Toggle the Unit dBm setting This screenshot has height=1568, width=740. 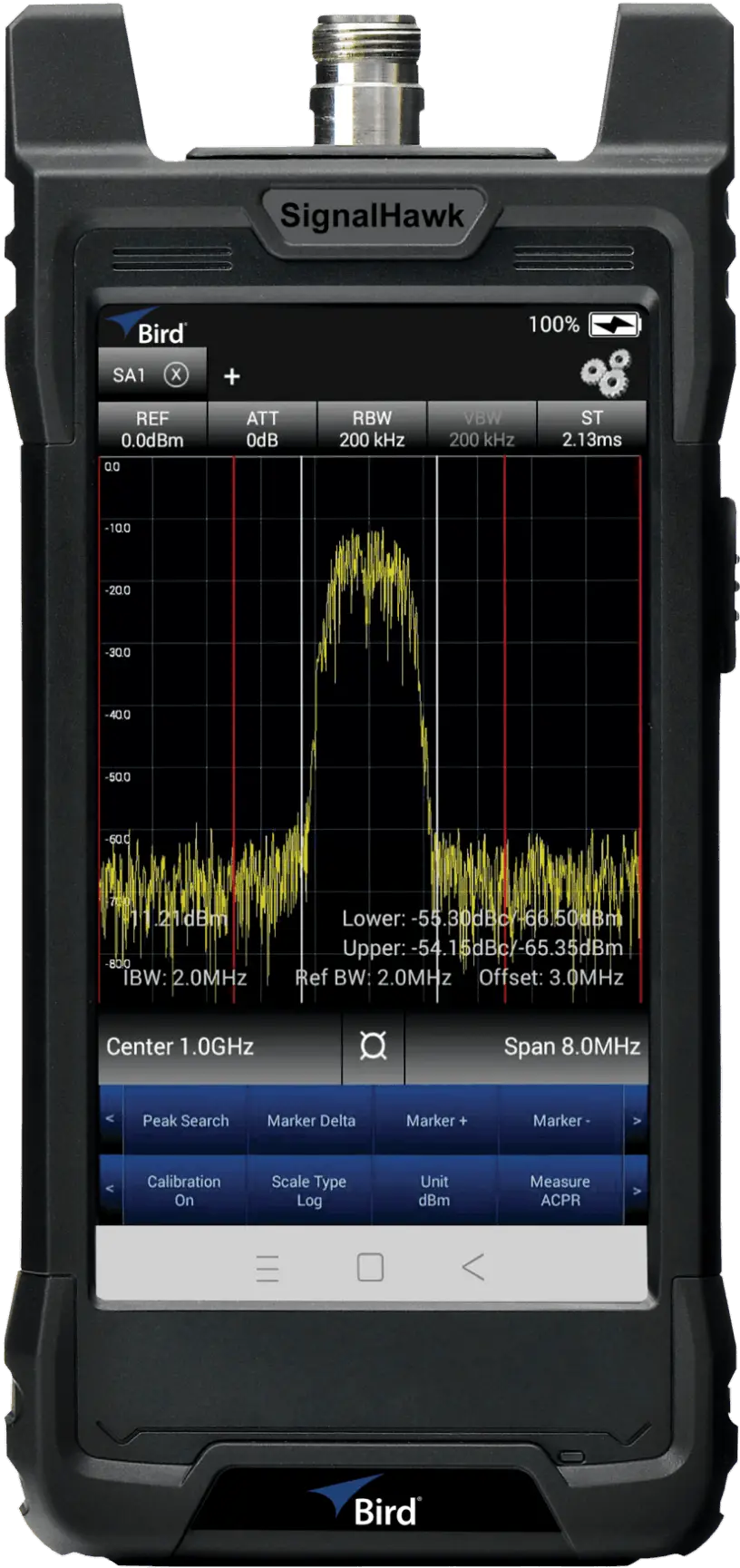pos(434,1190)
